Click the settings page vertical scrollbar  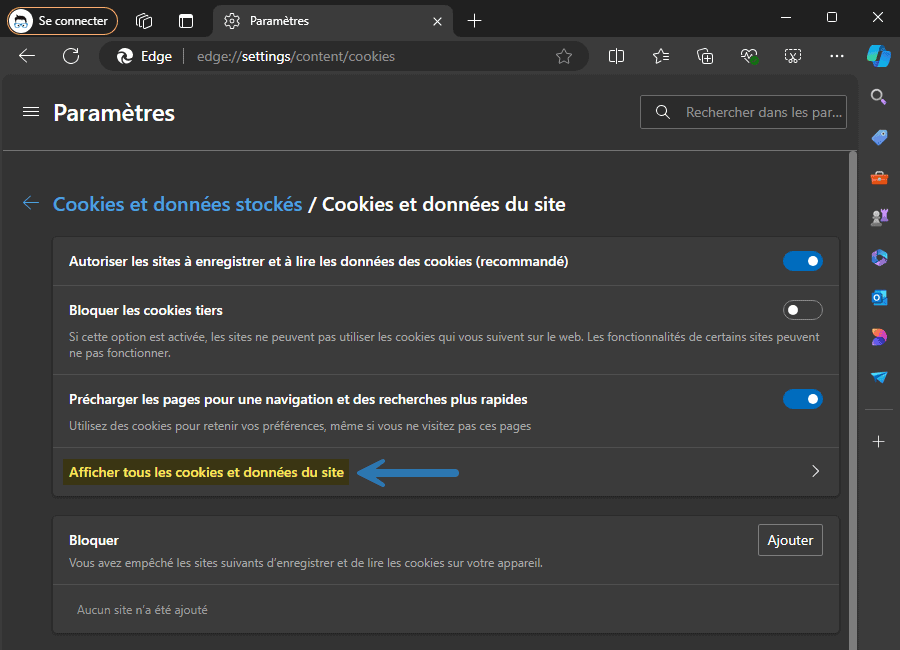[852, 400]
